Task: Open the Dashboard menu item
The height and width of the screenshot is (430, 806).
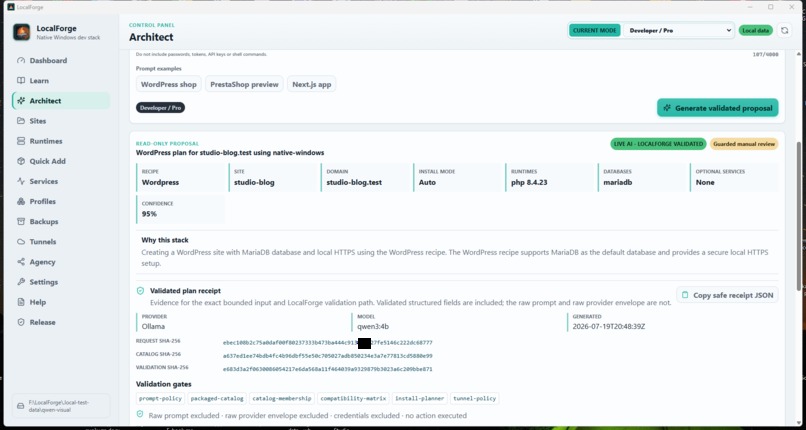Action: [x=61, y=61]
